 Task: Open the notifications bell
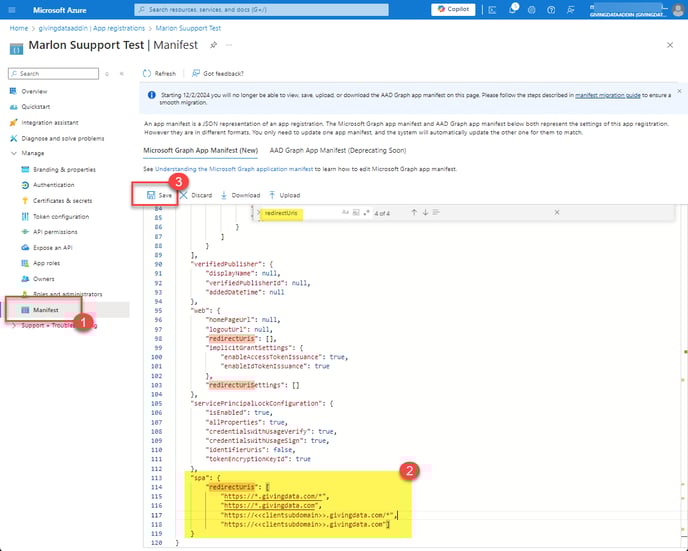(x=512, y=10)
